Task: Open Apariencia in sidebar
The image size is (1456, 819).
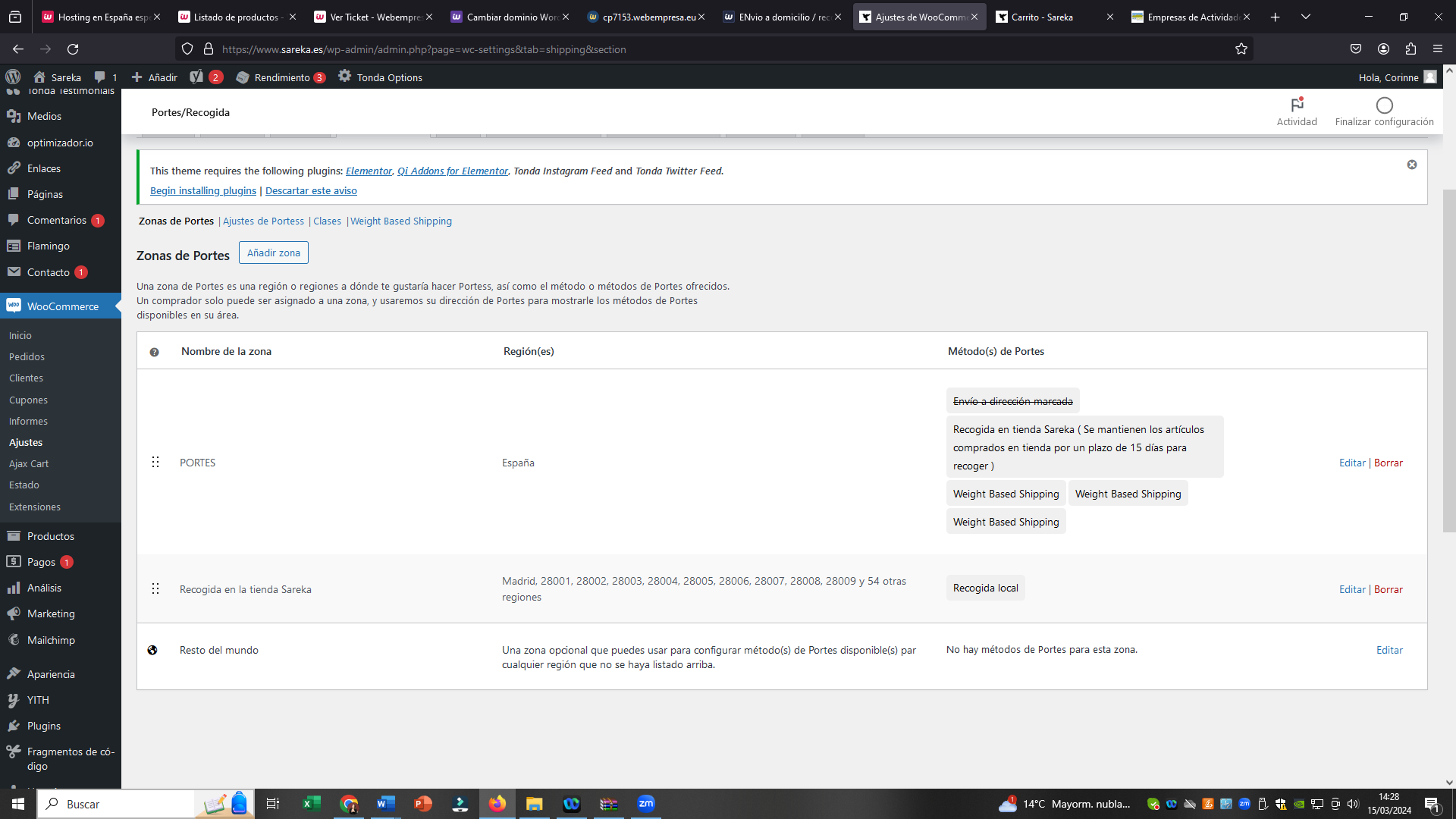Action: tap(51, 674)
